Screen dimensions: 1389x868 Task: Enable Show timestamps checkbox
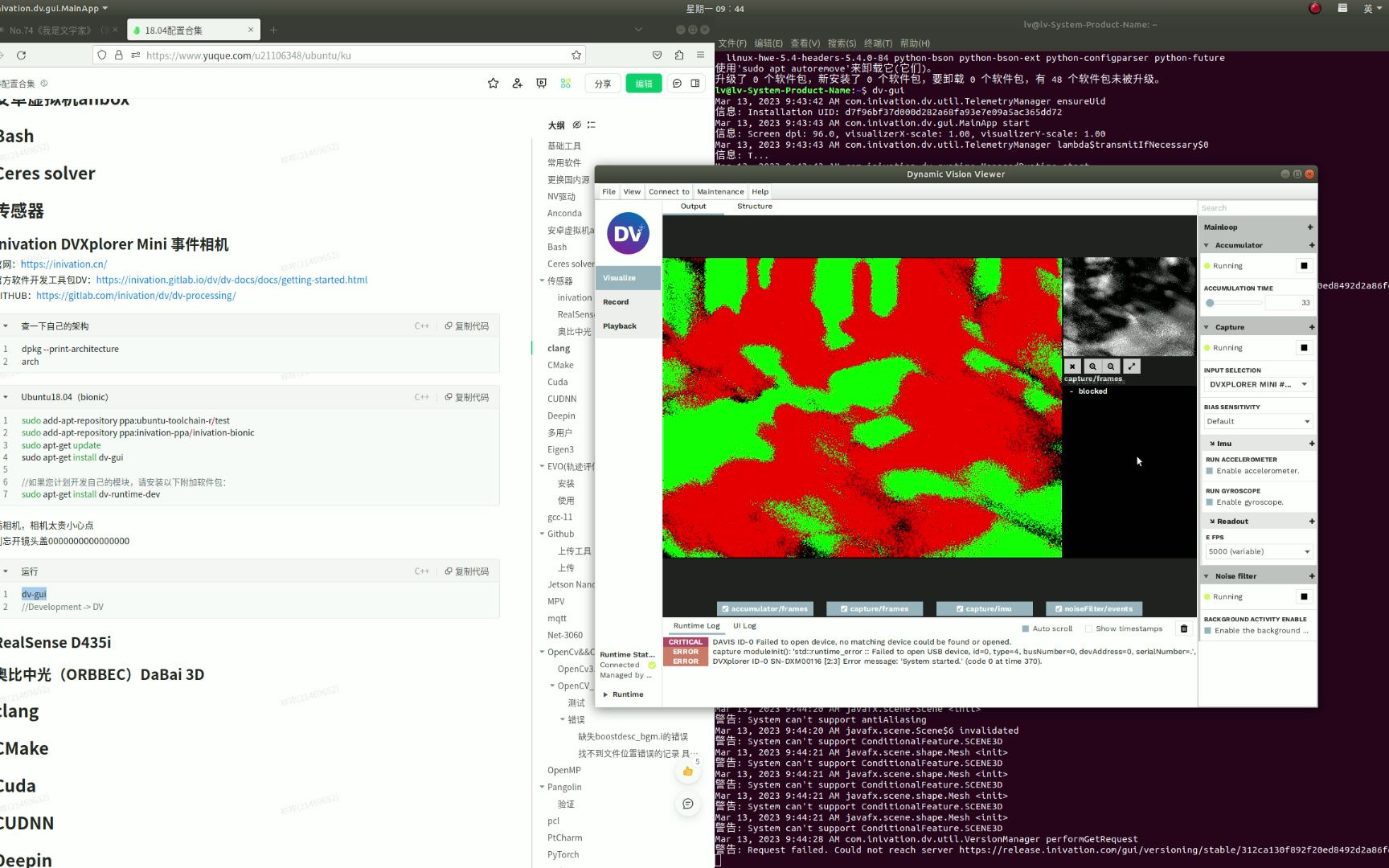pyautogui.click(x=1088, y=629)
